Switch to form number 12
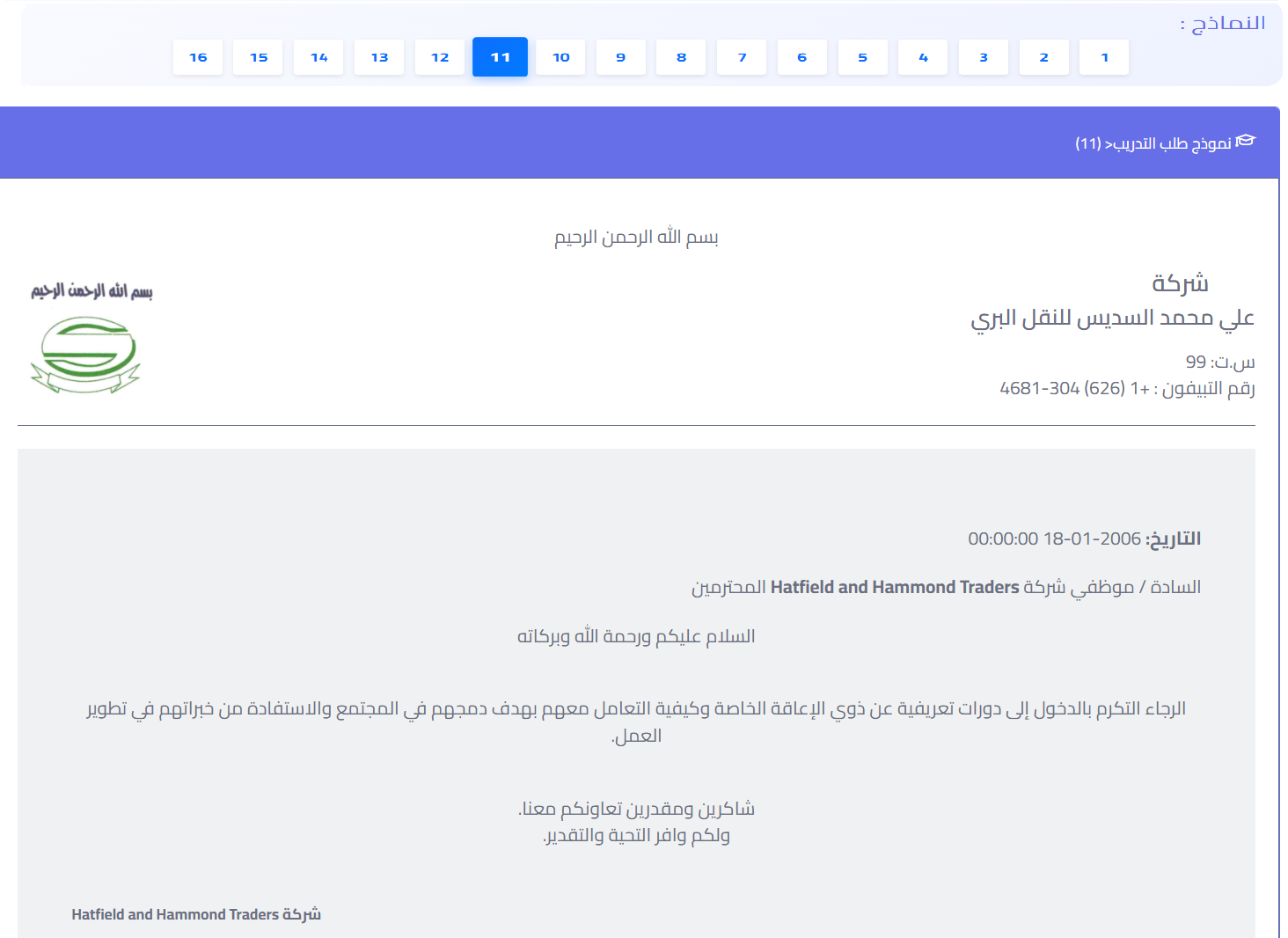1288x938 pixels. pyautogui.click(x=440, y=57)
